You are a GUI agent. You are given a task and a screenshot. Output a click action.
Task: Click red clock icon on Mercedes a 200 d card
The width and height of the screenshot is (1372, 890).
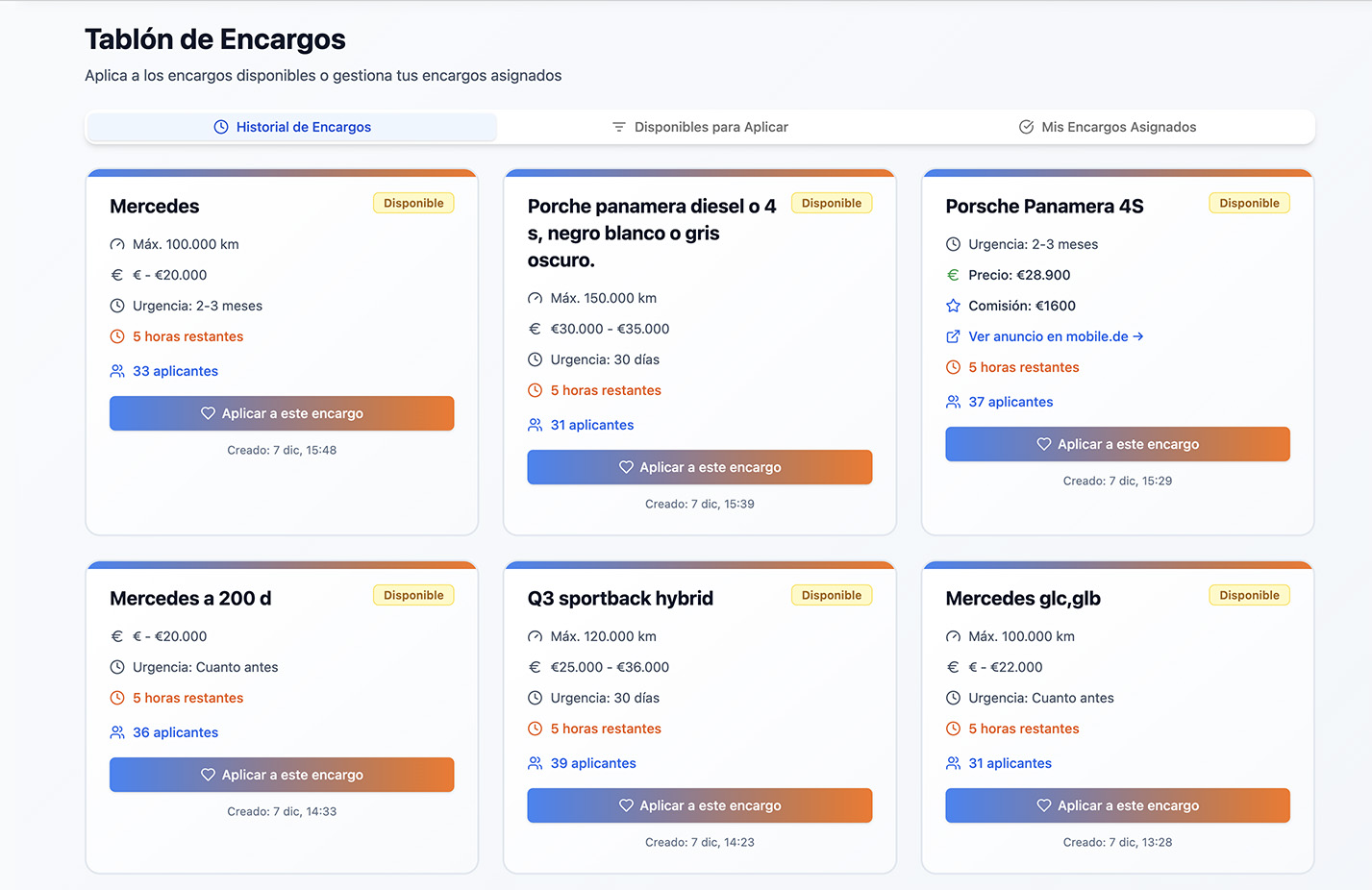tap(117, 698)
